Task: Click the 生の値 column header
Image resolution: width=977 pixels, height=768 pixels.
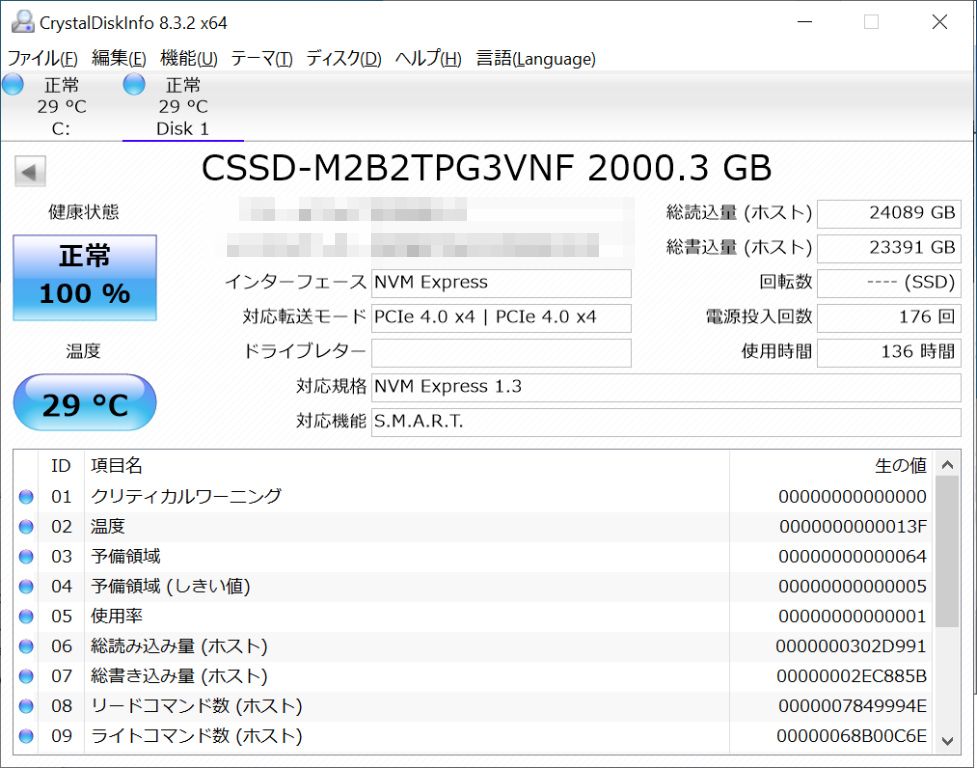Action: pos(899,466)
